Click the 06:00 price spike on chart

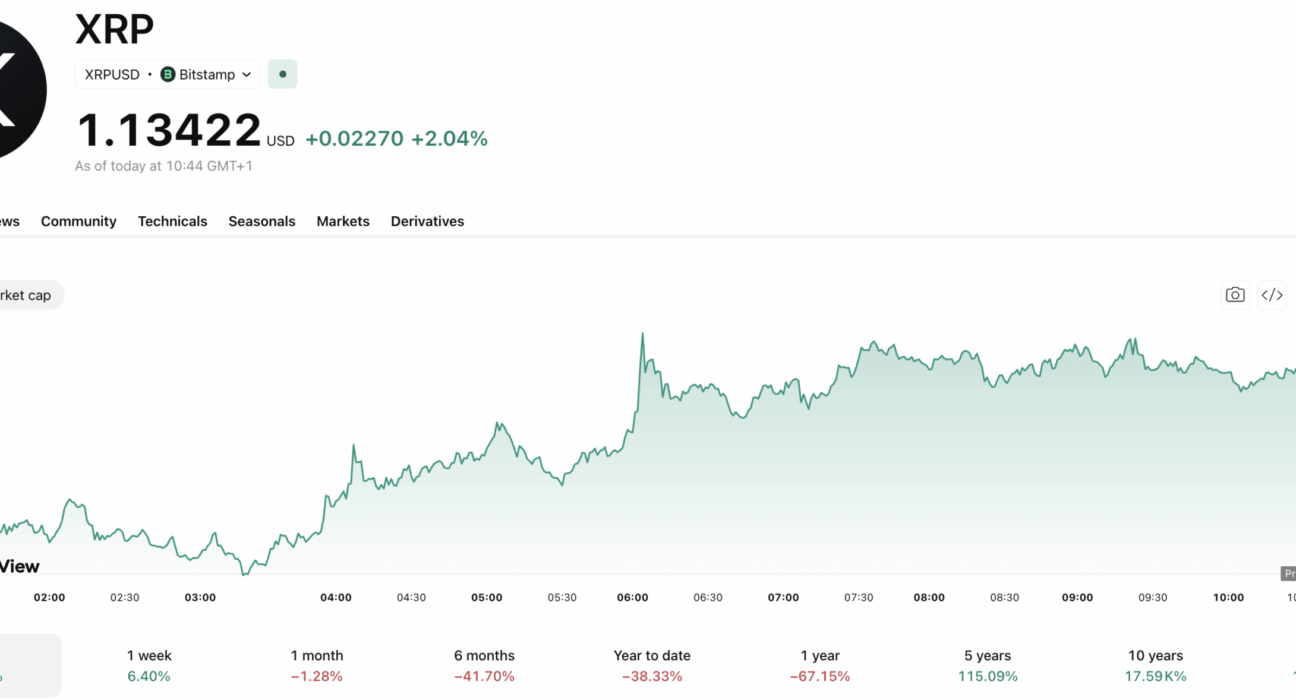pyautogui.click(x=642, y=335)
